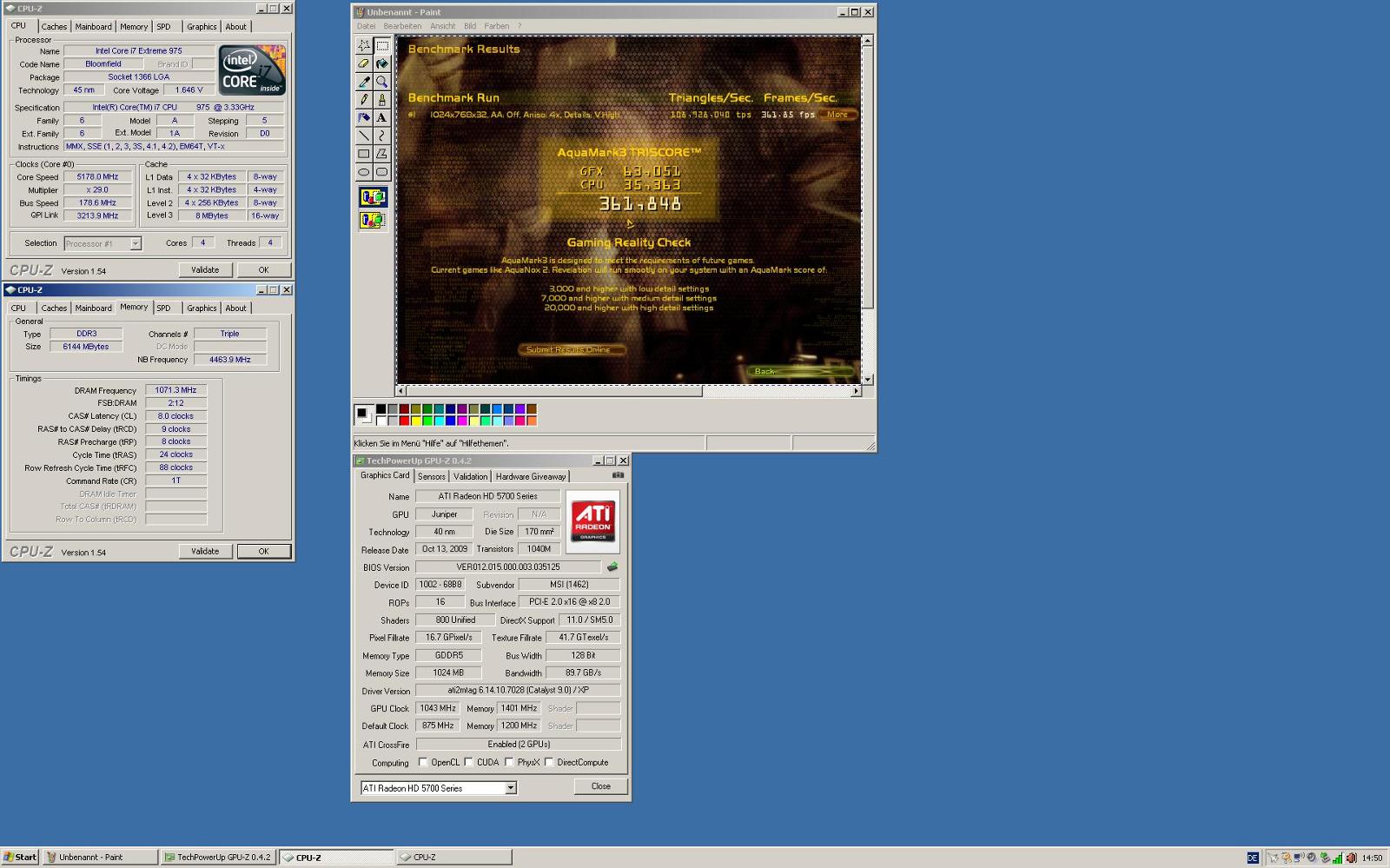Click the Core Speed value 5178.0 MHz

click(x=97, y=176)
